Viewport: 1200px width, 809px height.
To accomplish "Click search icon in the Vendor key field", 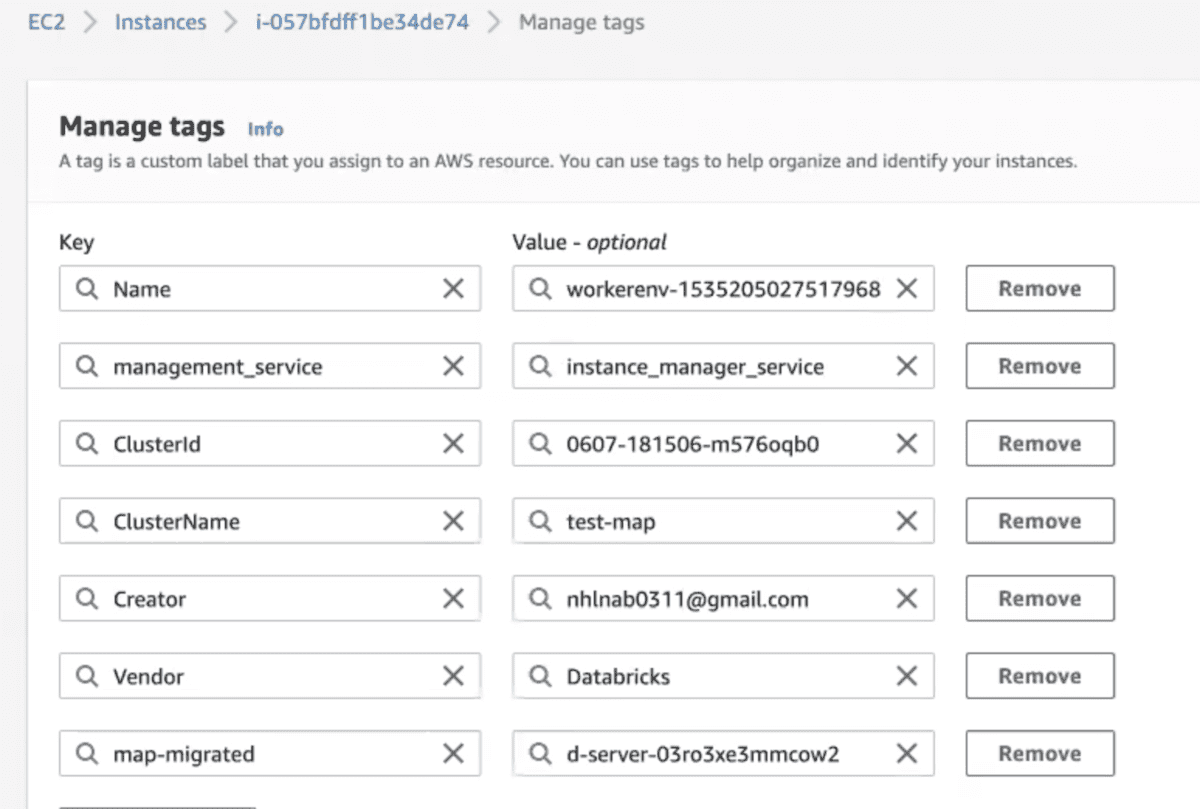I will [88, 677].
